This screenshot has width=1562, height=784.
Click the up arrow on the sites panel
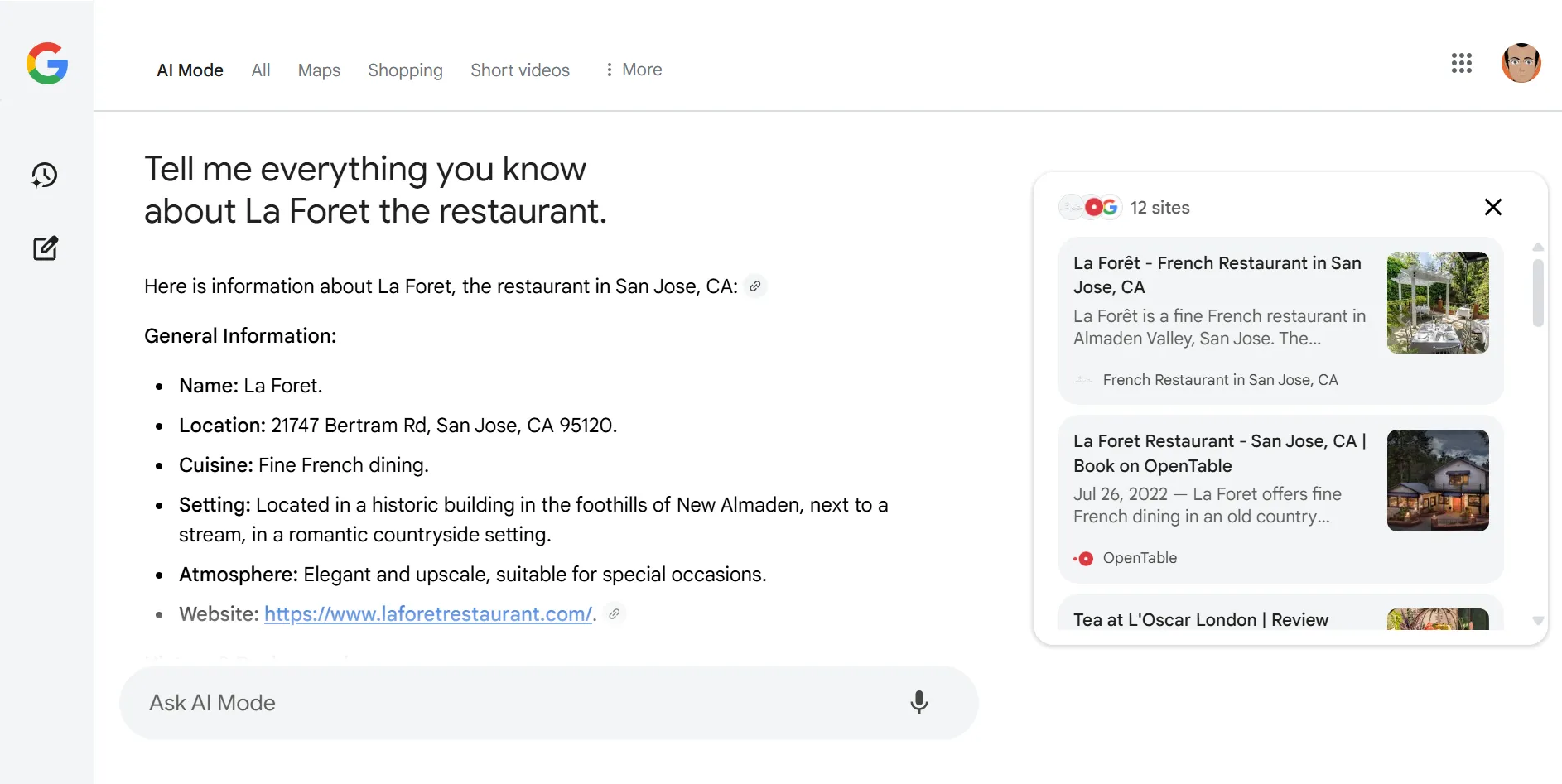pyautogui.click(x=1538, y=247)
